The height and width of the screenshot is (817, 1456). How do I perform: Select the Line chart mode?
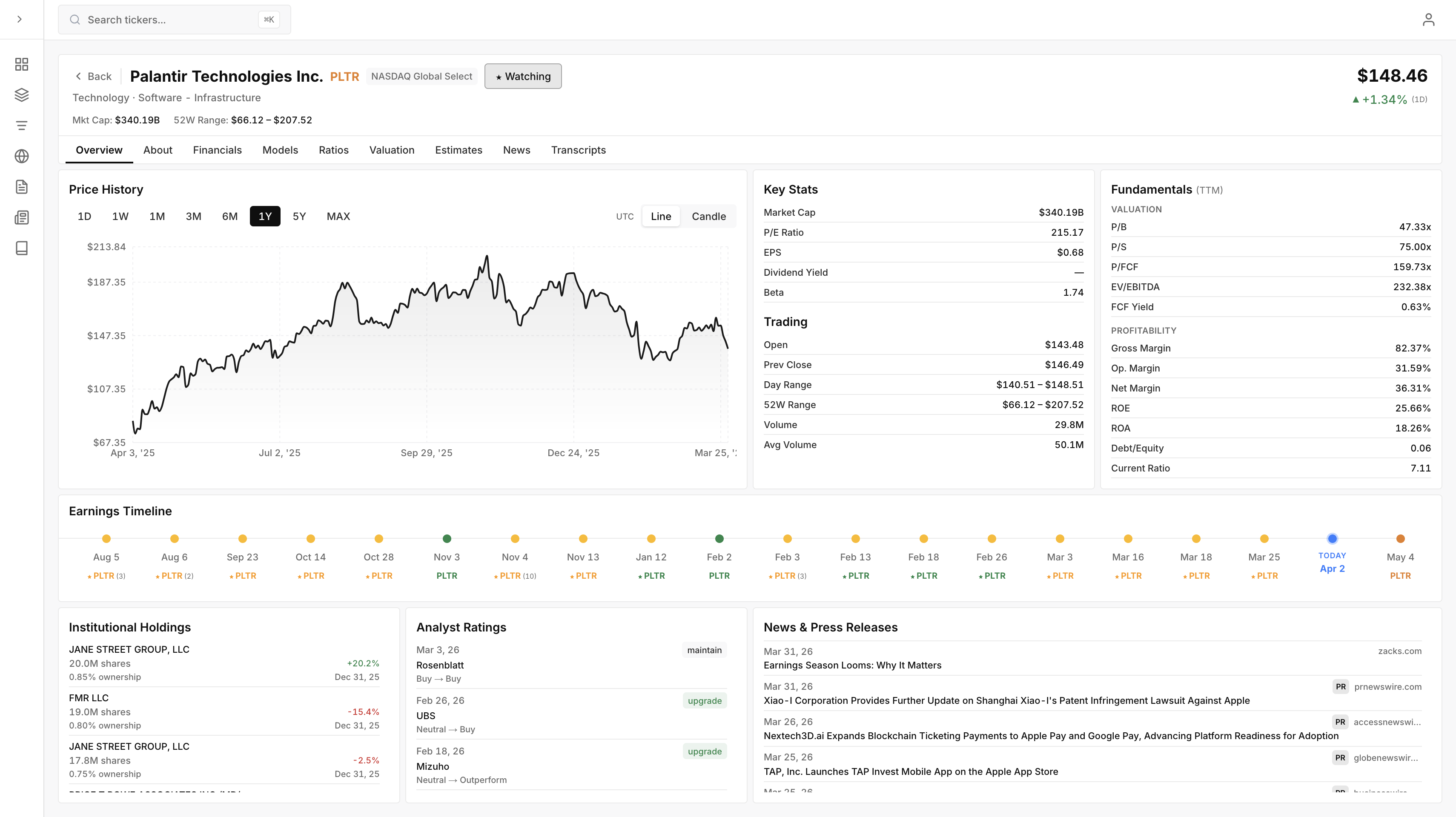(x=660, y=217)
